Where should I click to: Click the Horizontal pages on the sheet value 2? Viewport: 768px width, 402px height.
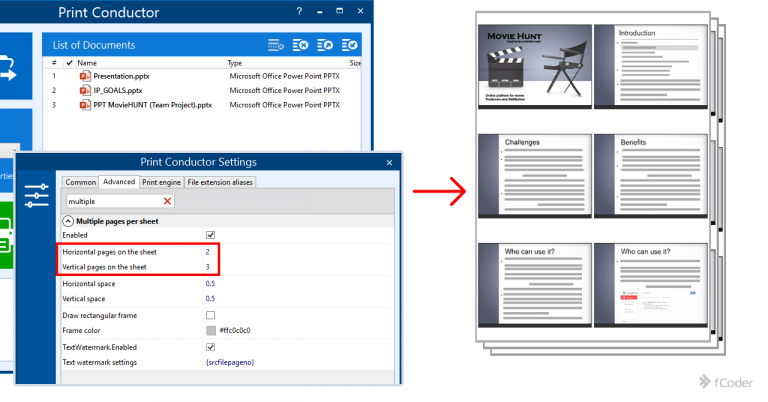click(x=208, y=252)
